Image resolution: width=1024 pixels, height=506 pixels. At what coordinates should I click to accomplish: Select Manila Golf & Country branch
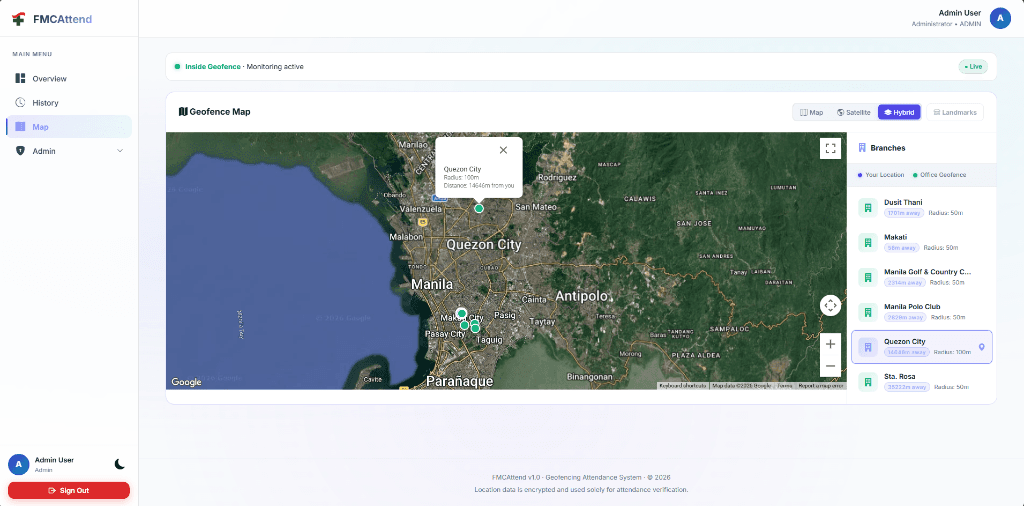click(921, 276)
